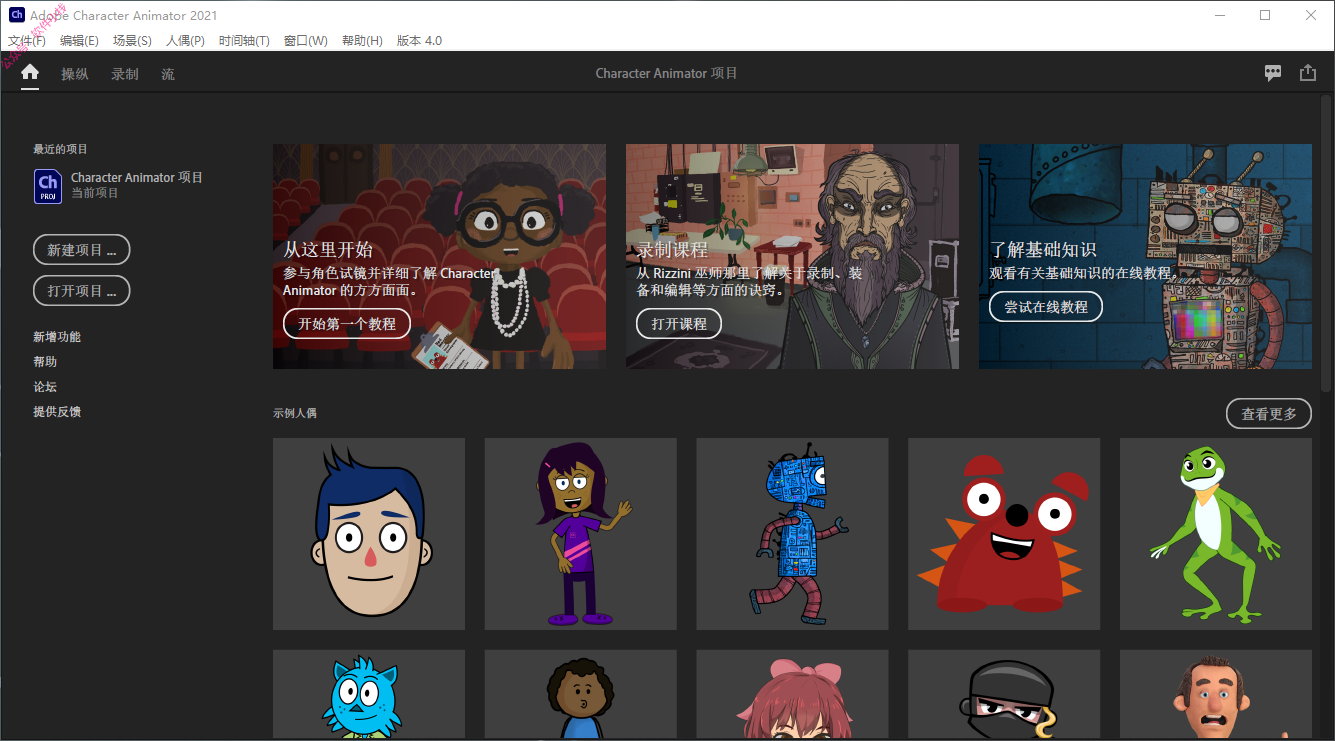Maximize the Character Animator window
This screenshot has height=741, width=1335.
[1265, 15]
